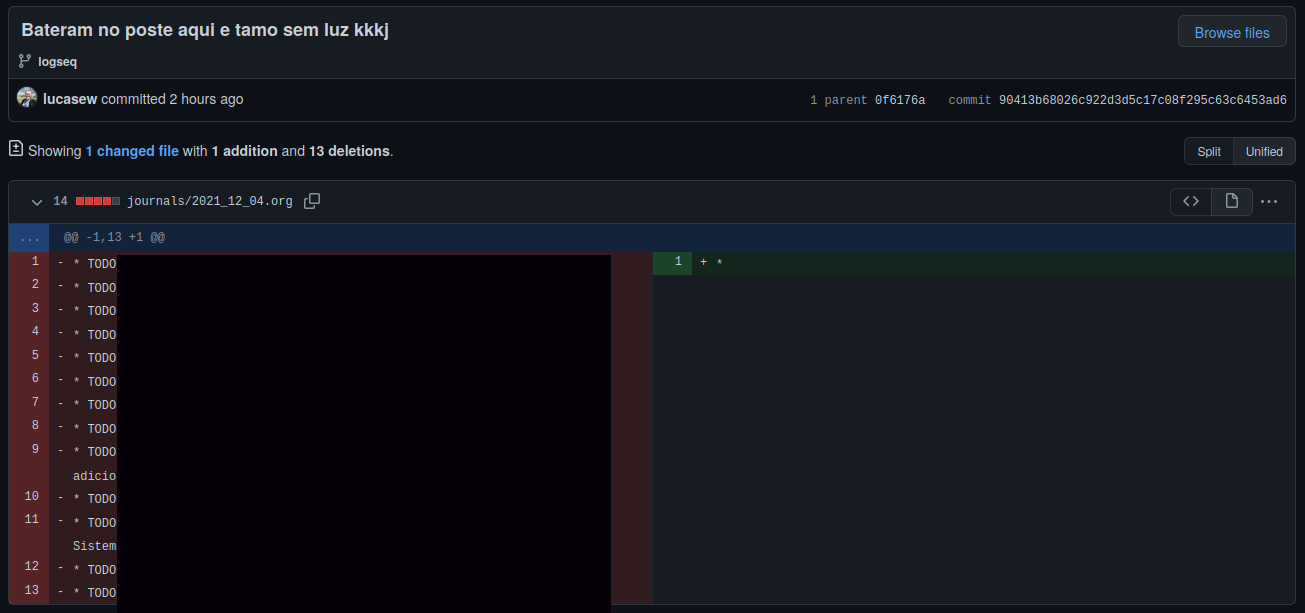Image resolution: width=1305 pixels, height=613 pixels.
Task: Expand the hunk header @@ -1,13 +1 @@
Action: click(x=114, y=237)
